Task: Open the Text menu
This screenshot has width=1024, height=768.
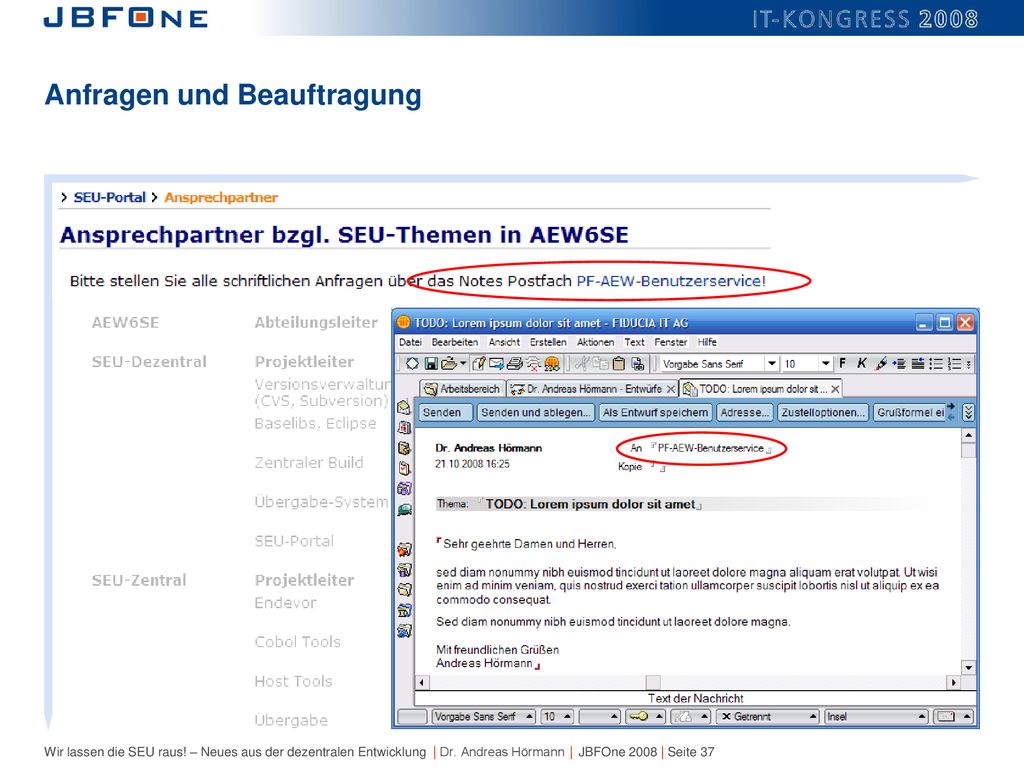Action: [634, 342]
